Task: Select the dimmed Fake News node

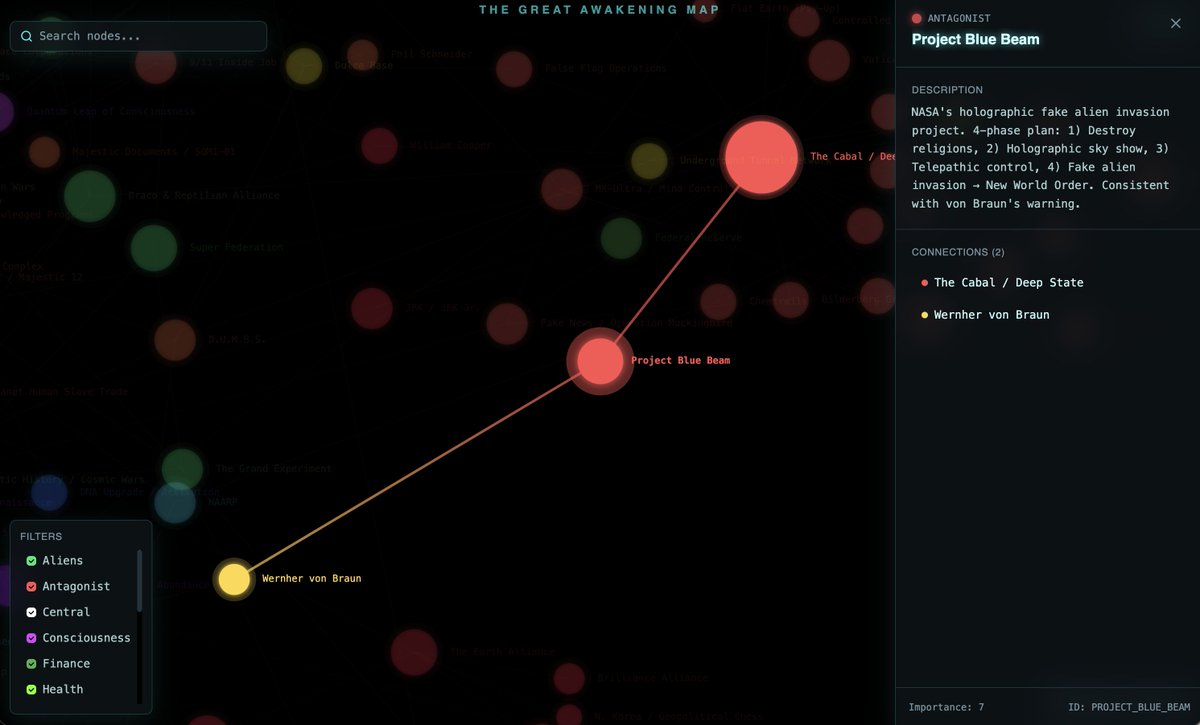Action: (x=507, y=324)
